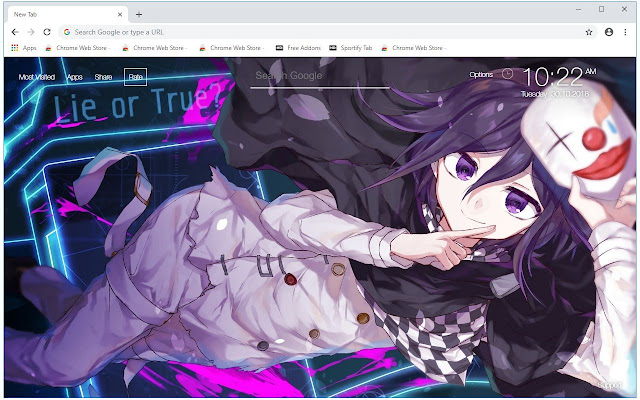Click the Google G icon in address bar
This screenshot has width=640, height=400.
67,32
